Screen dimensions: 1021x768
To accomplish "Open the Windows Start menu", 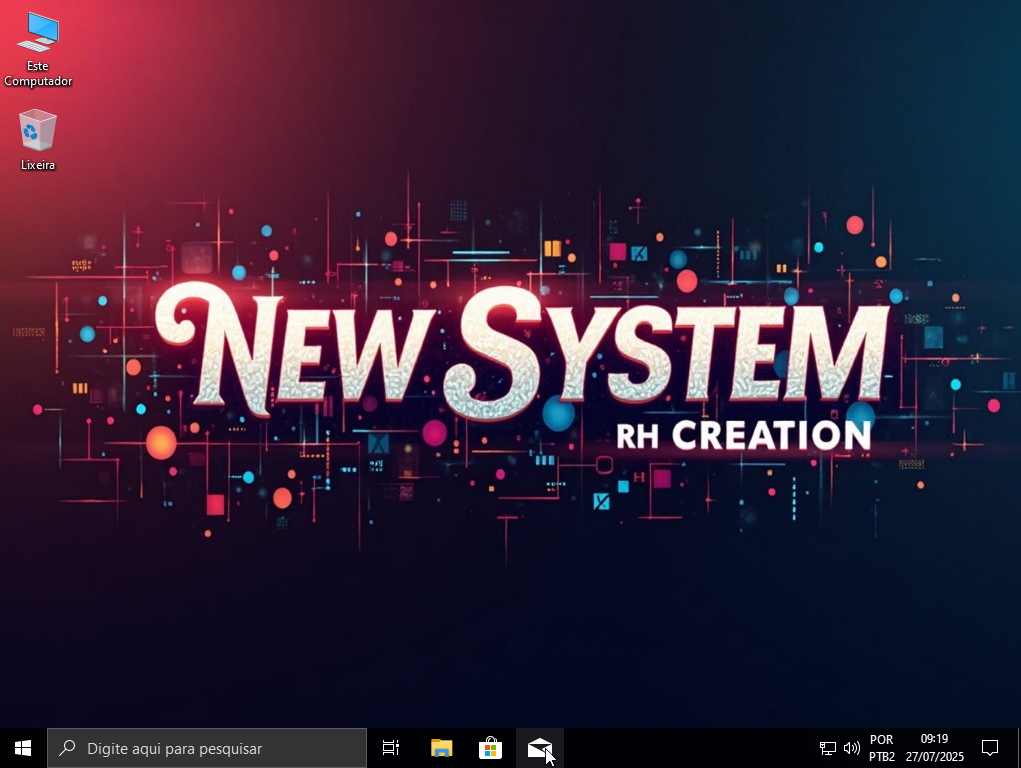I will pyautogui.click(x=23, y=748).
